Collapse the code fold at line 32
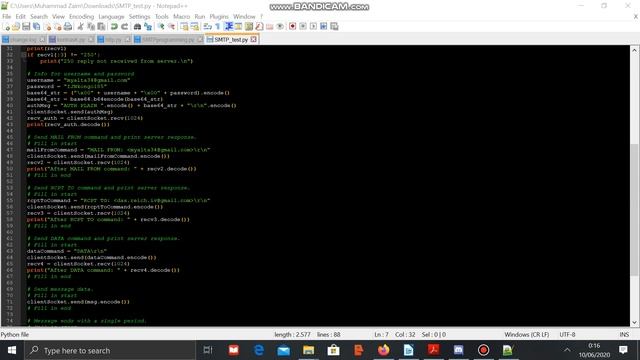 pyautogui.click(x=24, y=55)
